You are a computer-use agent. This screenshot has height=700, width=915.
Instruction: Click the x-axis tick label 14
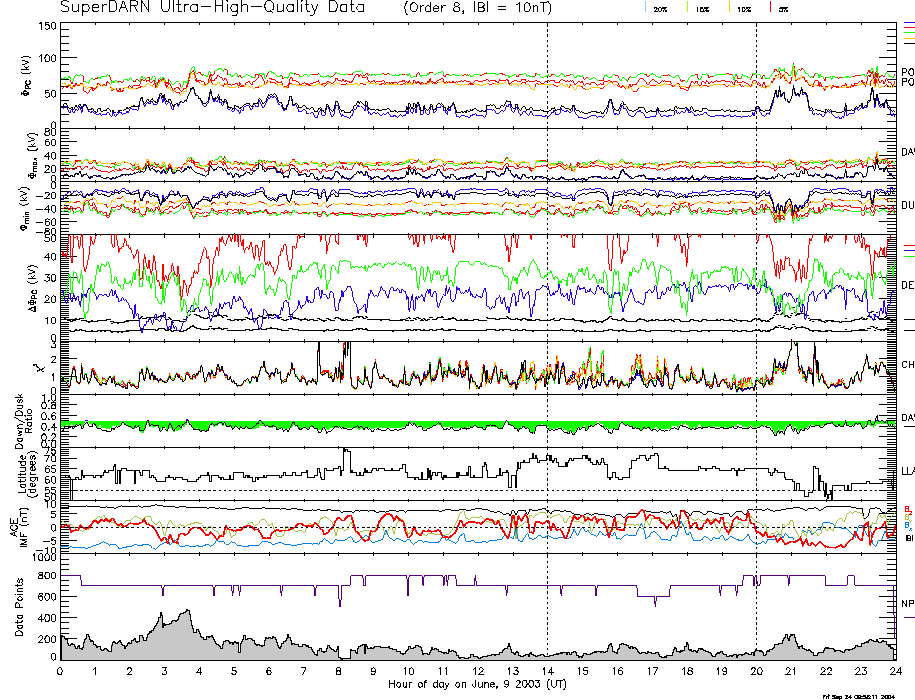pos(547,671)
